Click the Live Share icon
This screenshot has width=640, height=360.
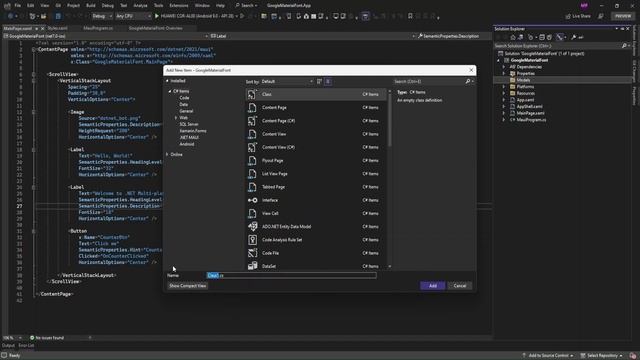tap(568, 16)
